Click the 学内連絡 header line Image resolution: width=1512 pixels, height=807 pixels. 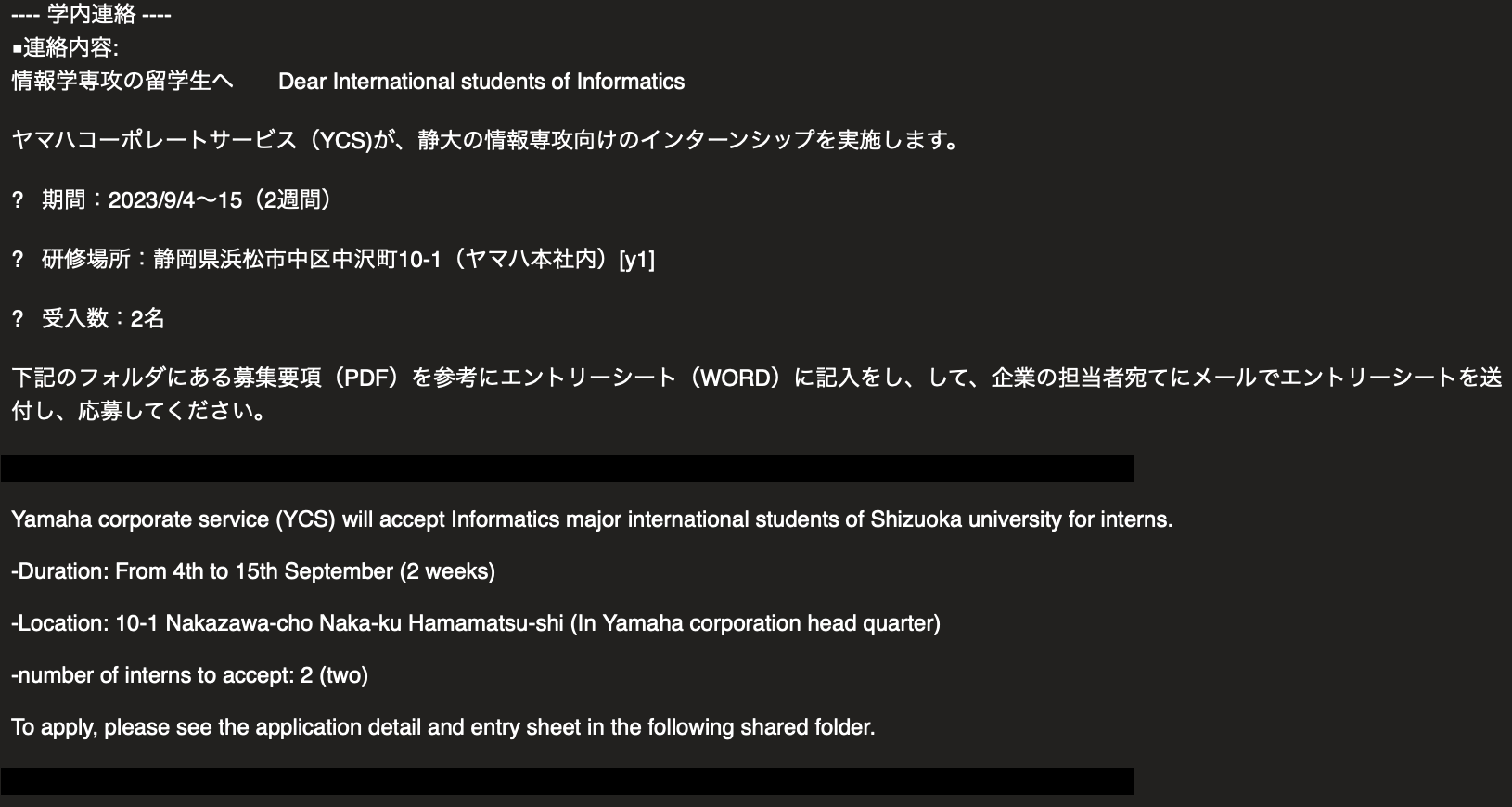[91, 15]
